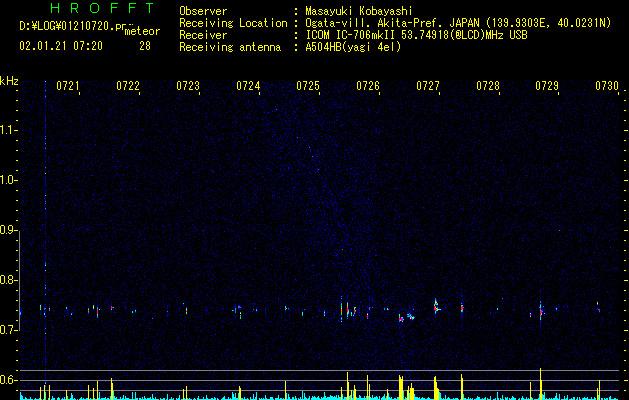Click the 0725 time marker

(x=308, y=86)
